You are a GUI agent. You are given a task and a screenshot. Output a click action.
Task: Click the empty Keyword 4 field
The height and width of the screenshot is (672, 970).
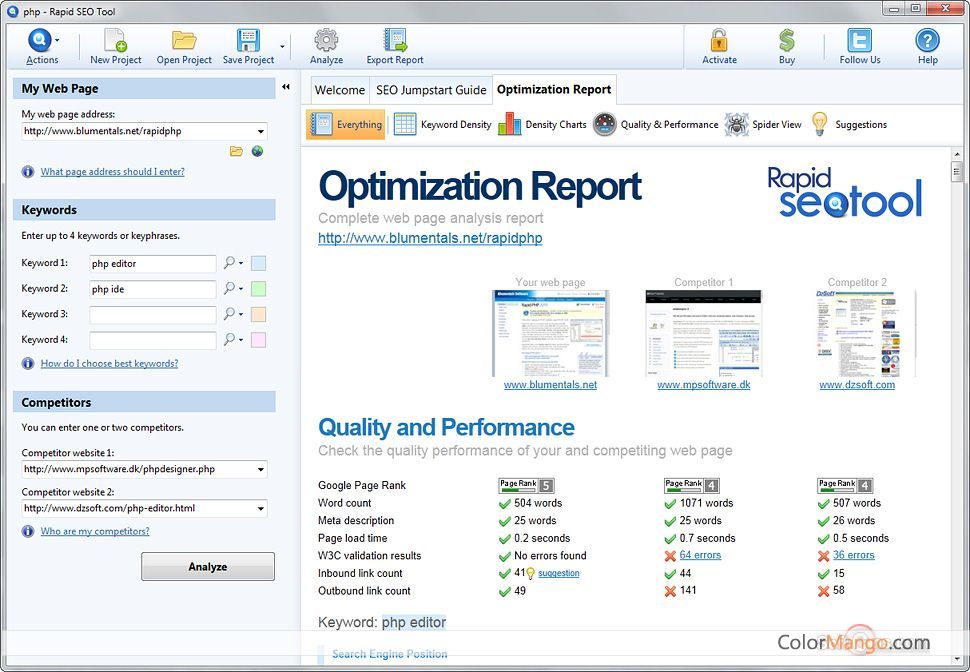153,340
